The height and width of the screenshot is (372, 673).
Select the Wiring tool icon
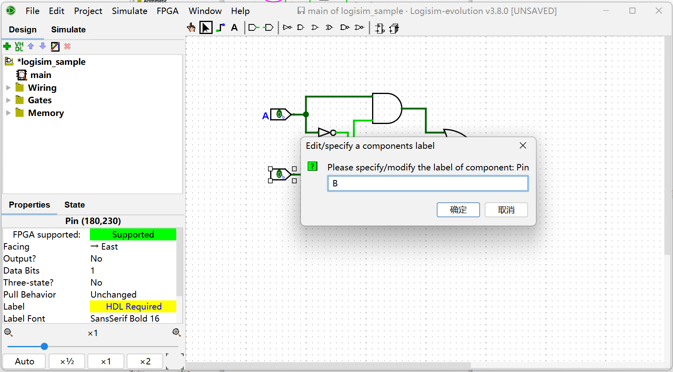pos(221,28)
